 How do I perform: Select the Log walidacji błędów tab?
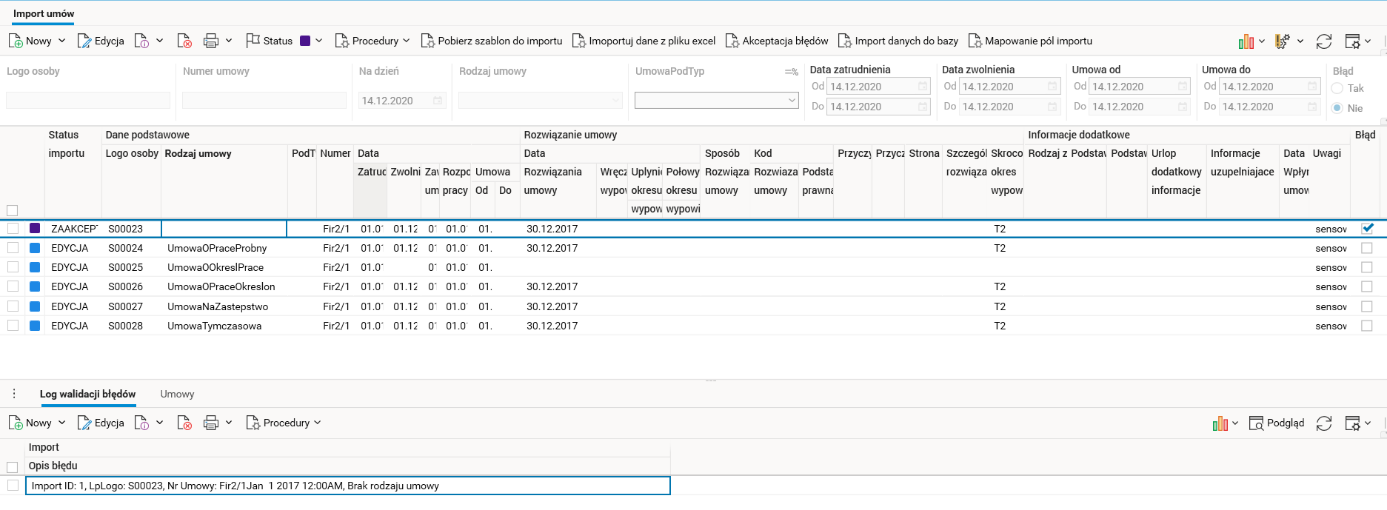coord(88,394)
